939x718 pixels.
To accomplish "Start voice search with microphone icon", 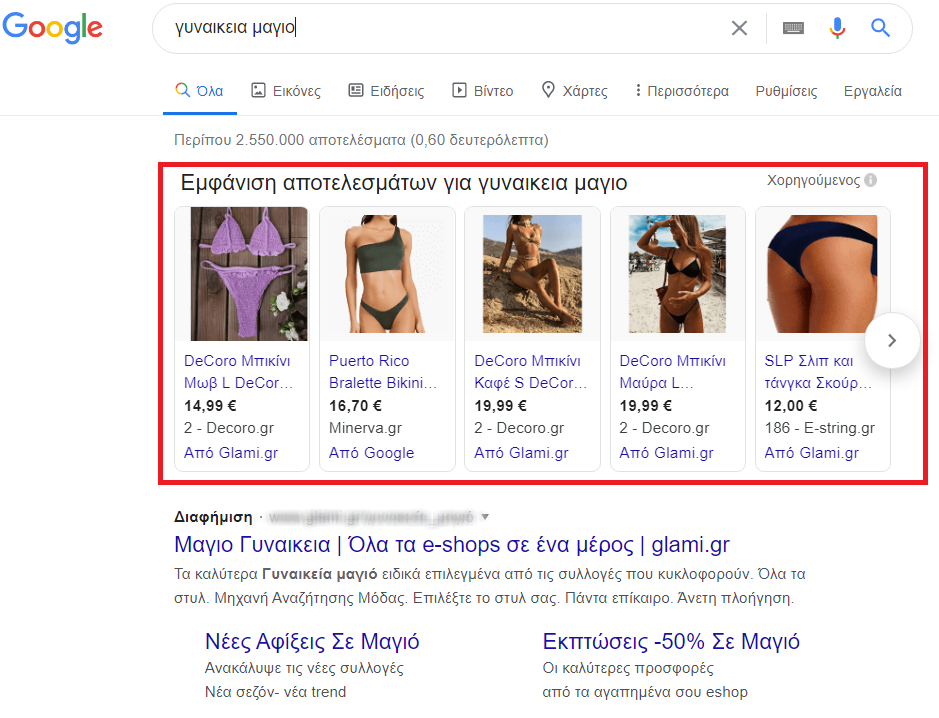I will click(x=837, y=28).
